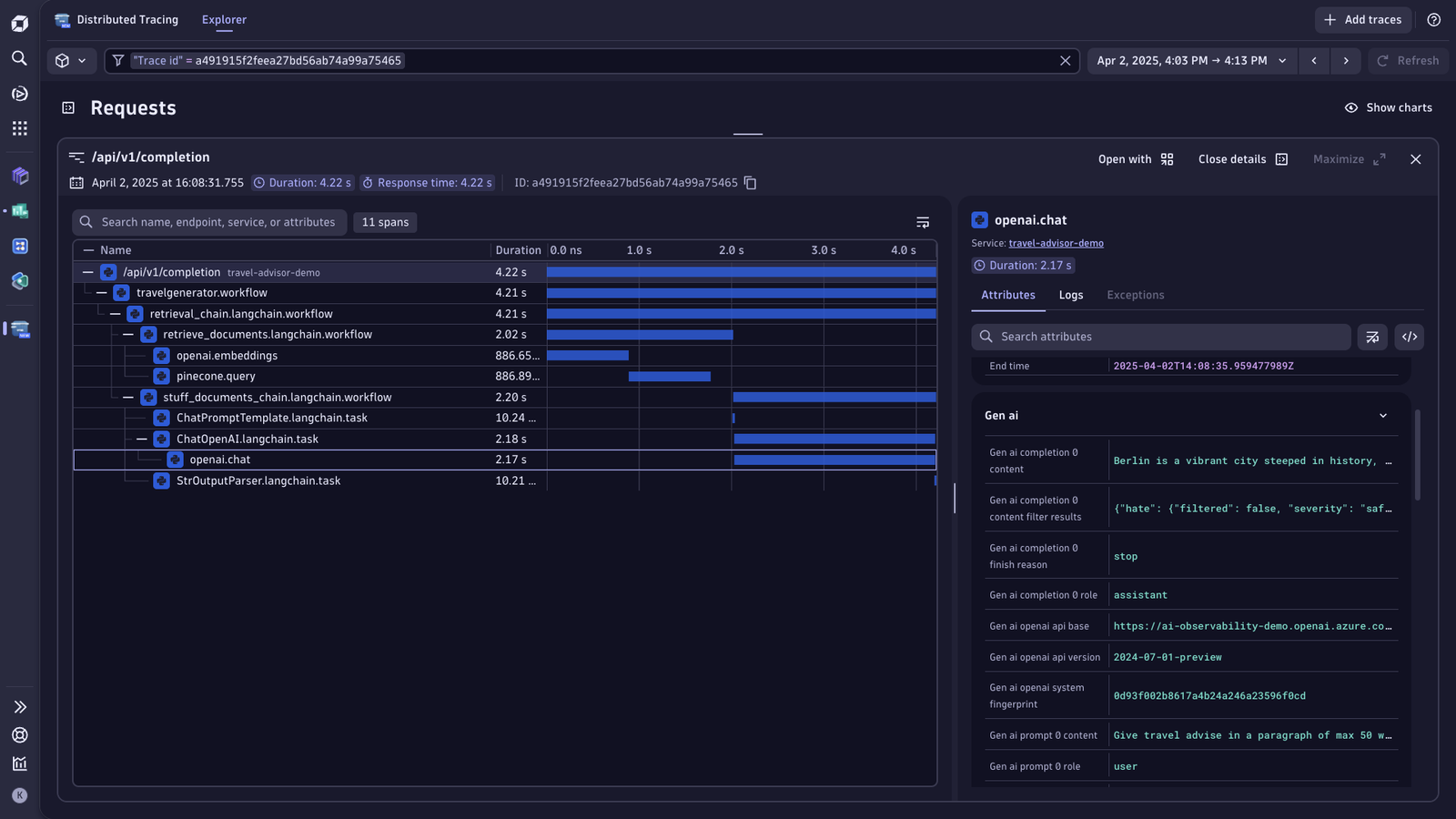Collapse retrieve_documents.langchain.workflow node
The image size is (1456, 819).
tap(128, 335)
